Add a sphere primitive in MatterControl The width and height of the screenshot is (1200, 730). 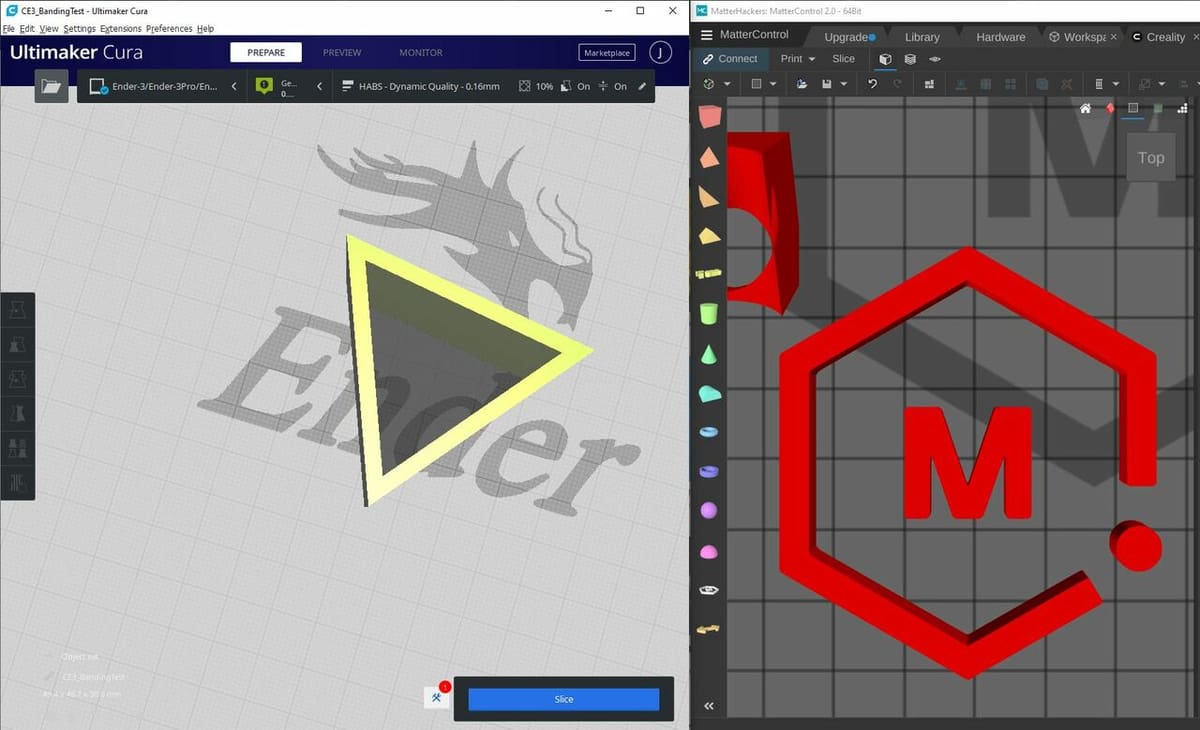pyautogui.click(x=710, y=510)
